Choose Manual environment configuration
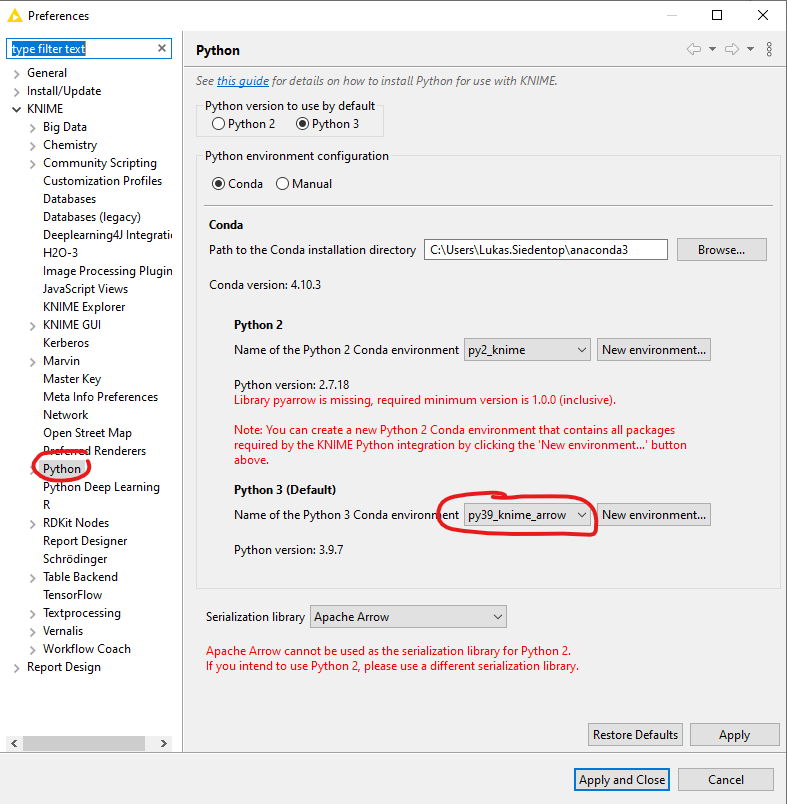 click(282, 184)
